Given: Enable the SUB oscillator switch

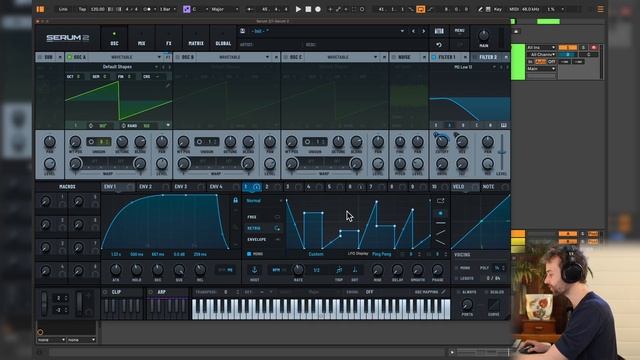Looking at the screenshot, I should click(x=40, y=57).
